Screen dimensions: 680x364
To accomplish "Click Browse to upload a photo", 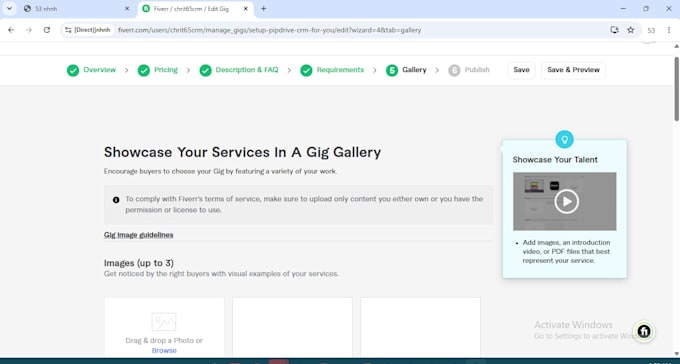I will point(164,351).
